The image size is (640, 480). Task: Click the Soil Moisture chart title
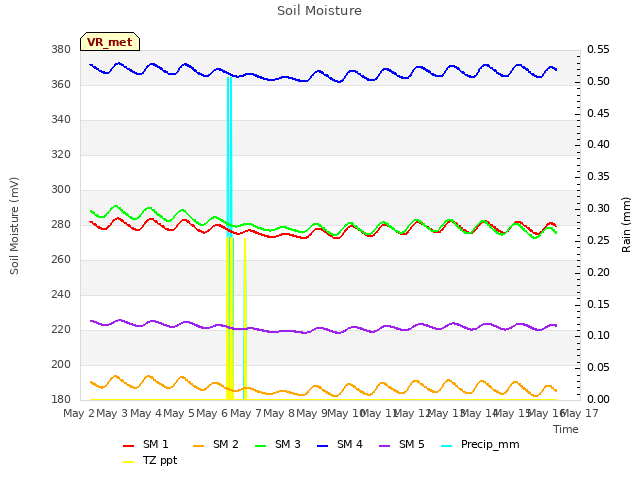pyautogui.click(x=319, y=11)
